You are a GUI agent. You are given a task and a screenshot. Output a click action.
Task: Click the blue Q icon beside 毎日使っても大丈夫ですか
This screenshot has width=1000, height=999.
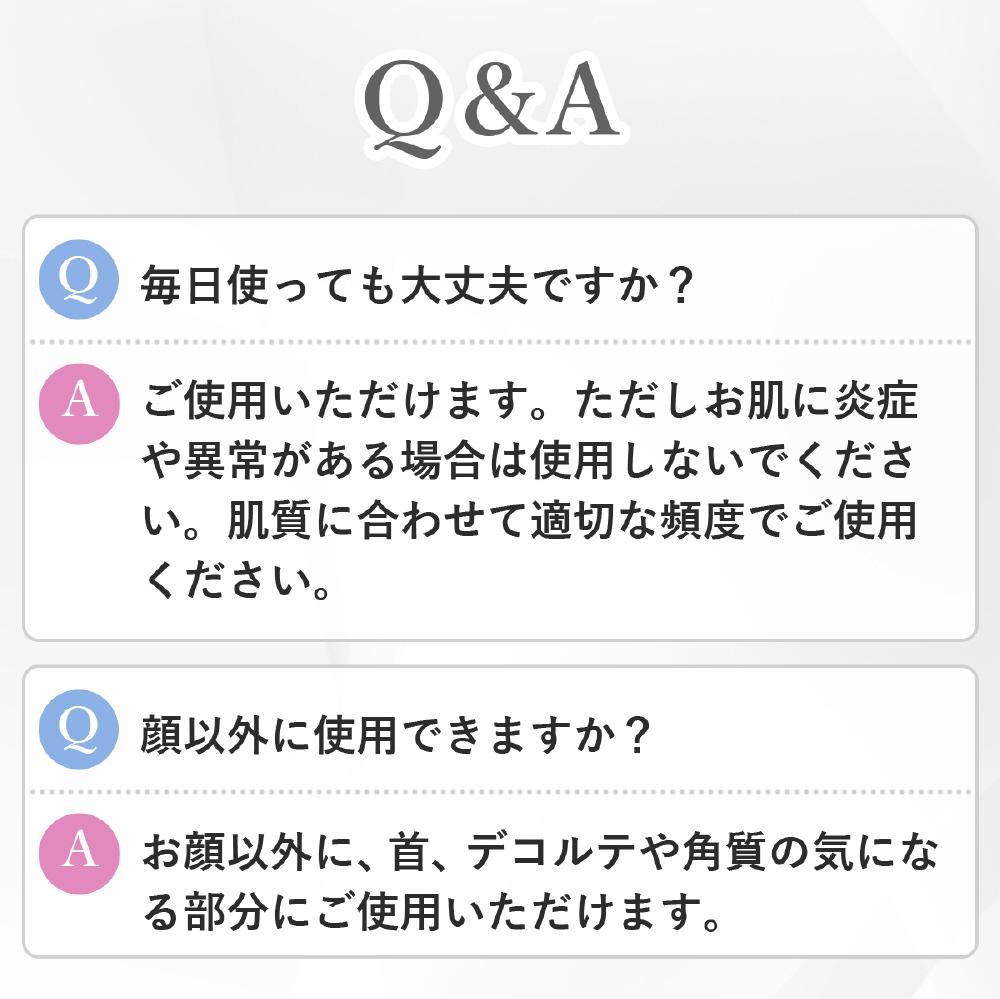click(x=78, y=284)
